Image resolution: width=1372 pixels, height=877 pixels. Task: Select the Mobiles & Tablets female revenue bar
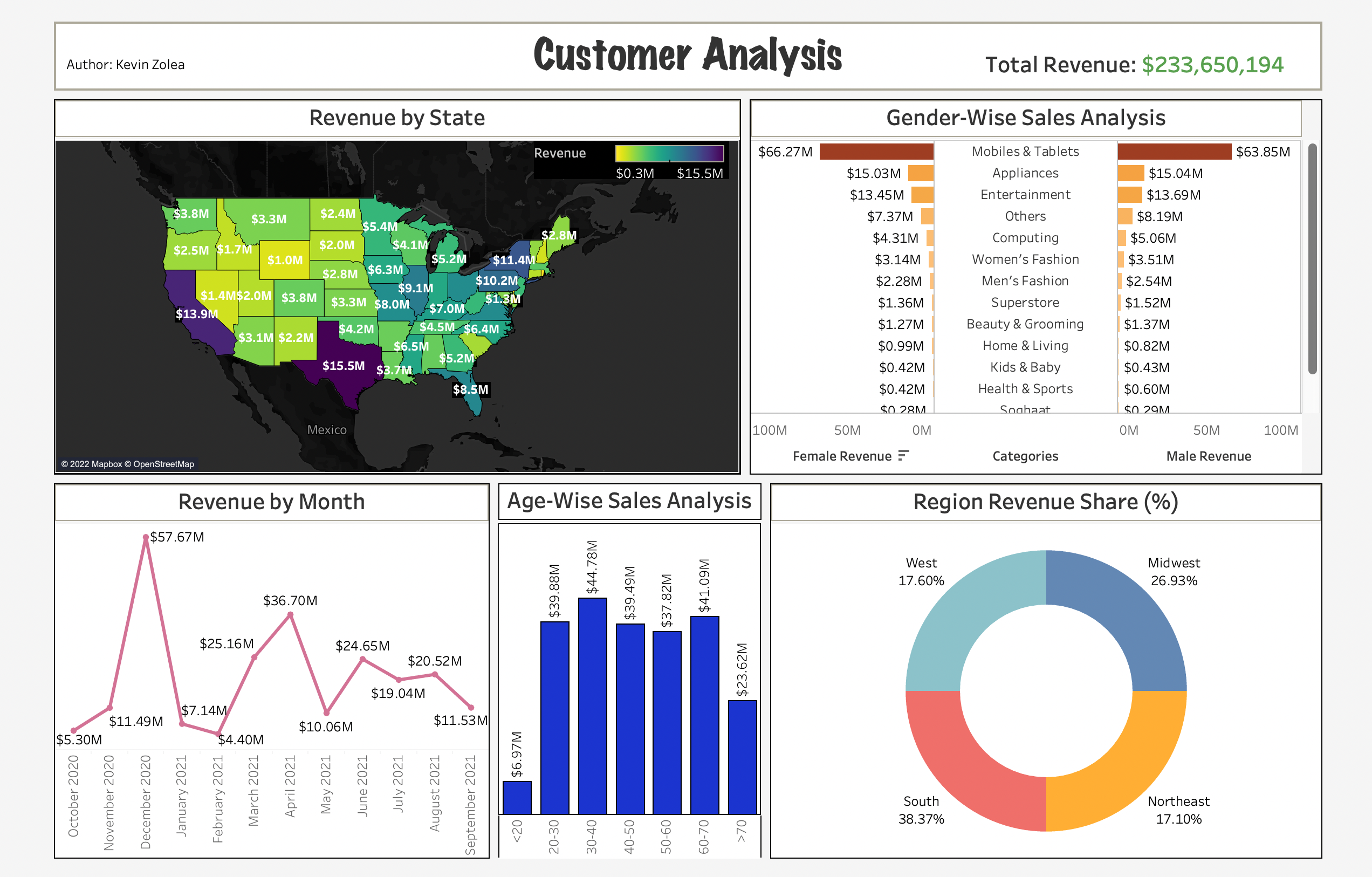tap(876, 152)
